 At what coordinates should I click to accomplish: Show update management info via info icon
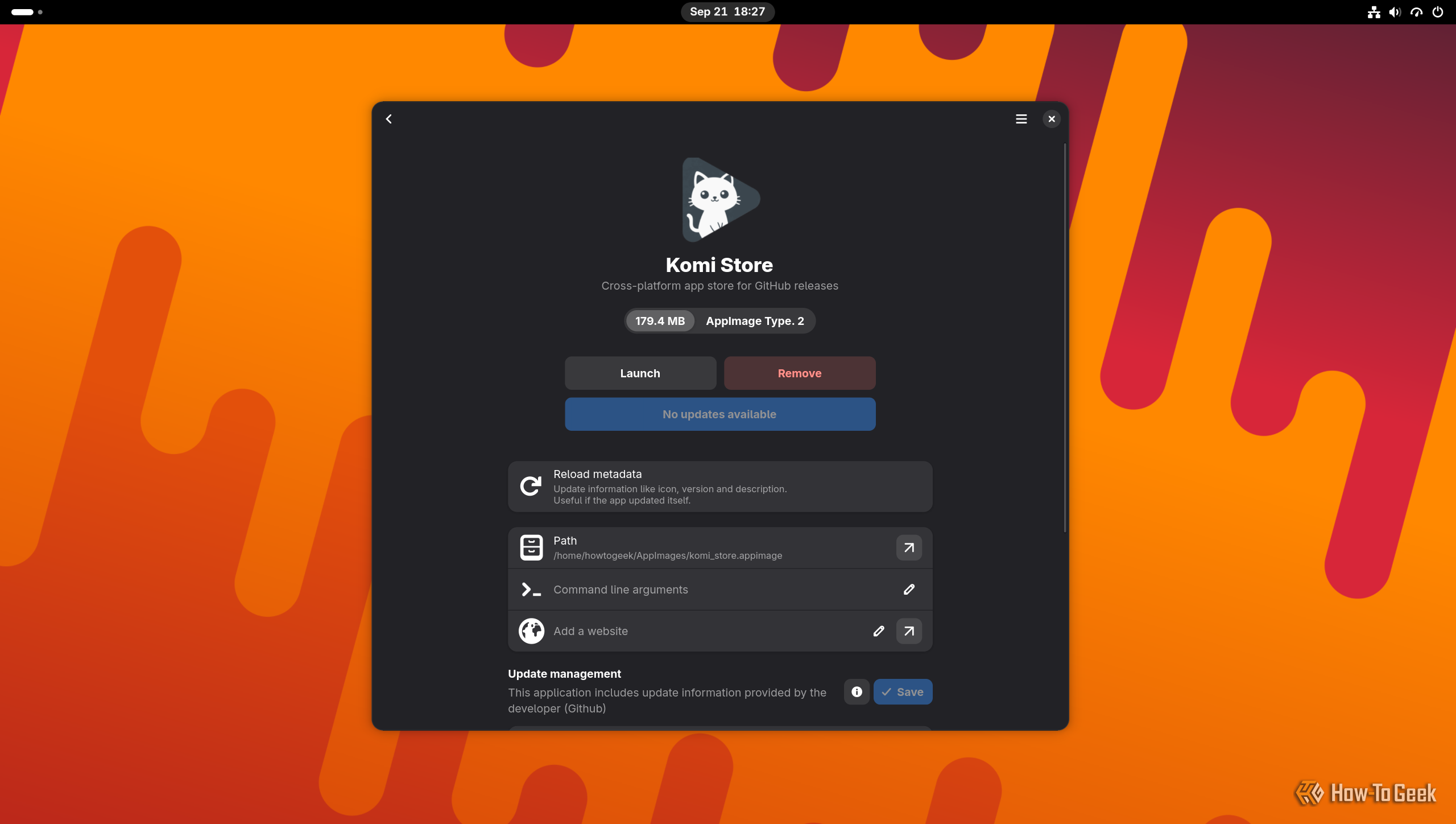tap(857, 691)
